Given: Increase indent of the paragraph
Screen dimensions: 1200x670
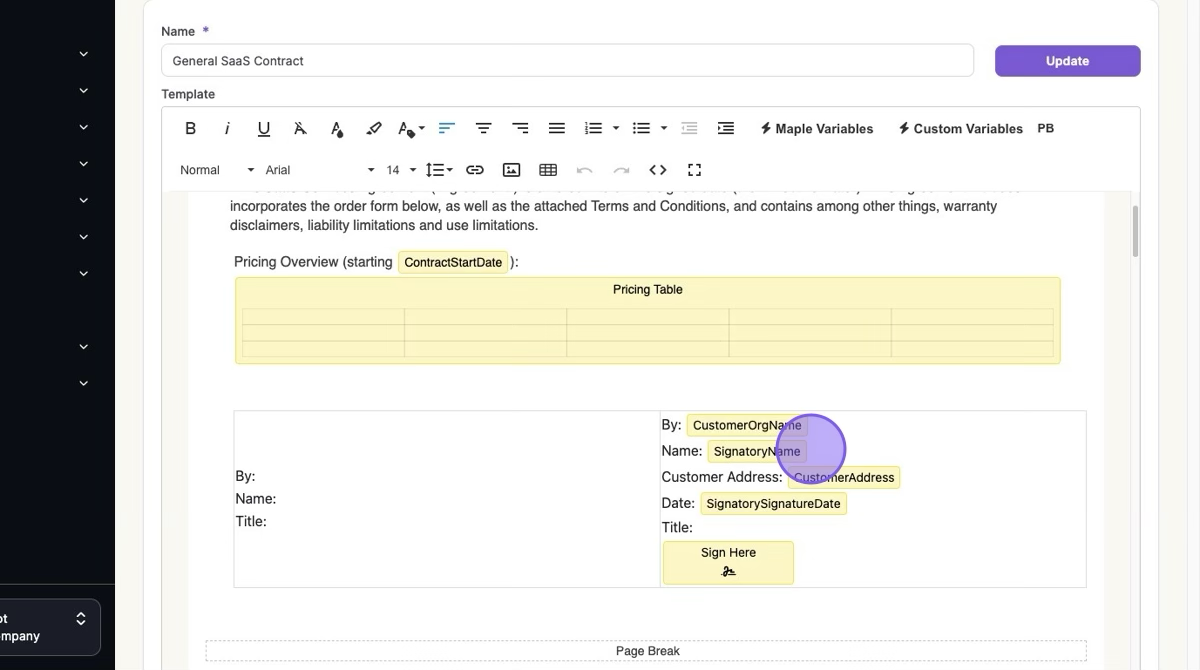Looking at the screenshot, I should (726, 128).
